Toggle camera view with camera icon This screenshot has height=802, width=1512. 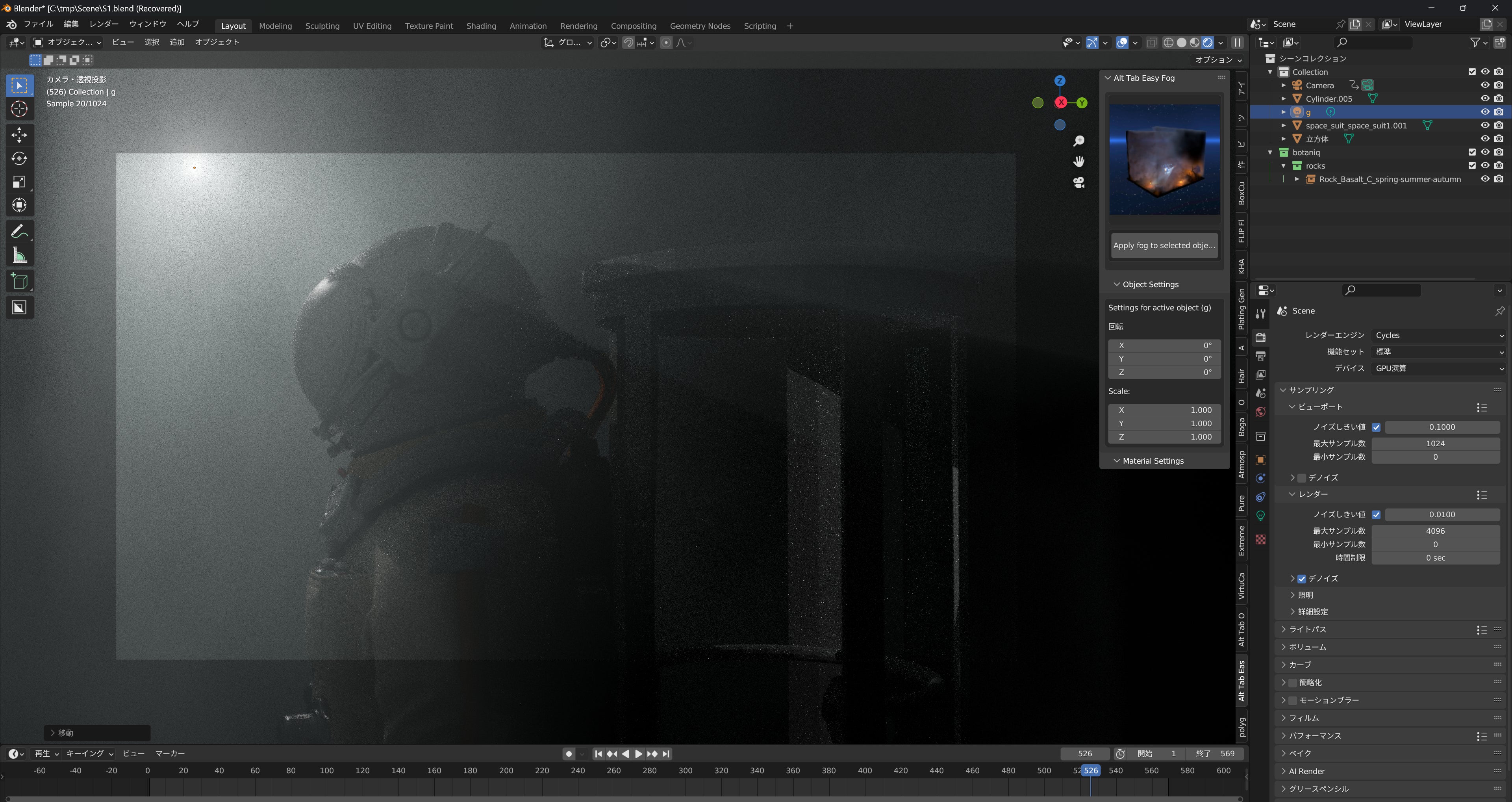point(1079,183)
